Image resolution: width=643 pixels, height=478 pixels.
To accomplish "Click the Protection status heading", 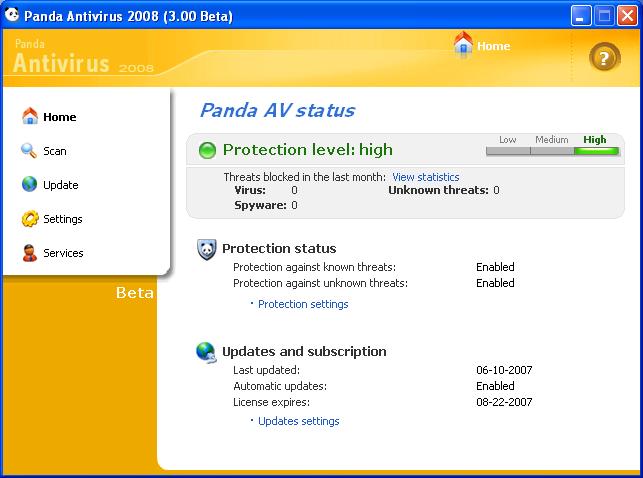I will (x=279, y=248).
